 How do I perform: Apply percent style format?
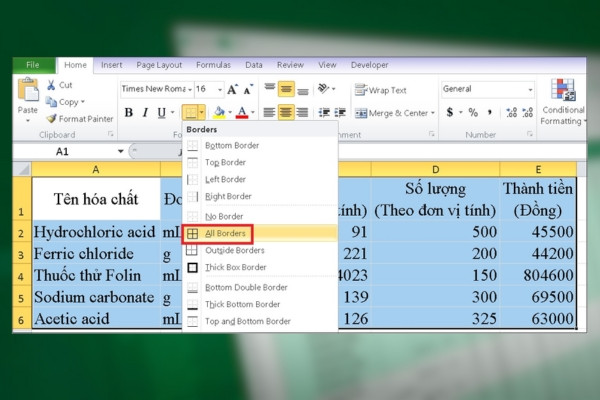tap(473, 112)
